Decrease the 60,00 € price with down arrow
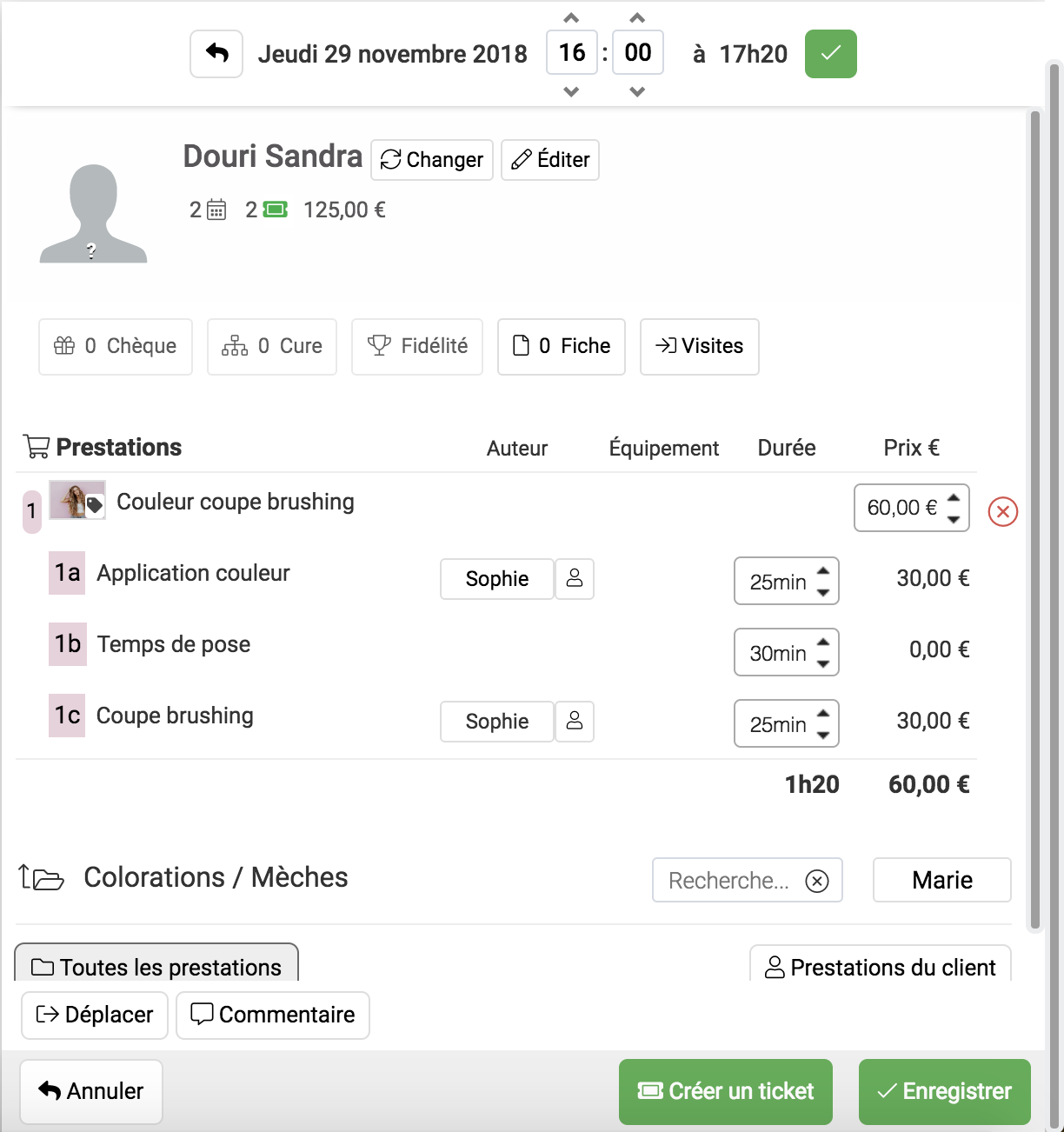The width and height of the screenshot is (1064, 1132). point(954,519)
